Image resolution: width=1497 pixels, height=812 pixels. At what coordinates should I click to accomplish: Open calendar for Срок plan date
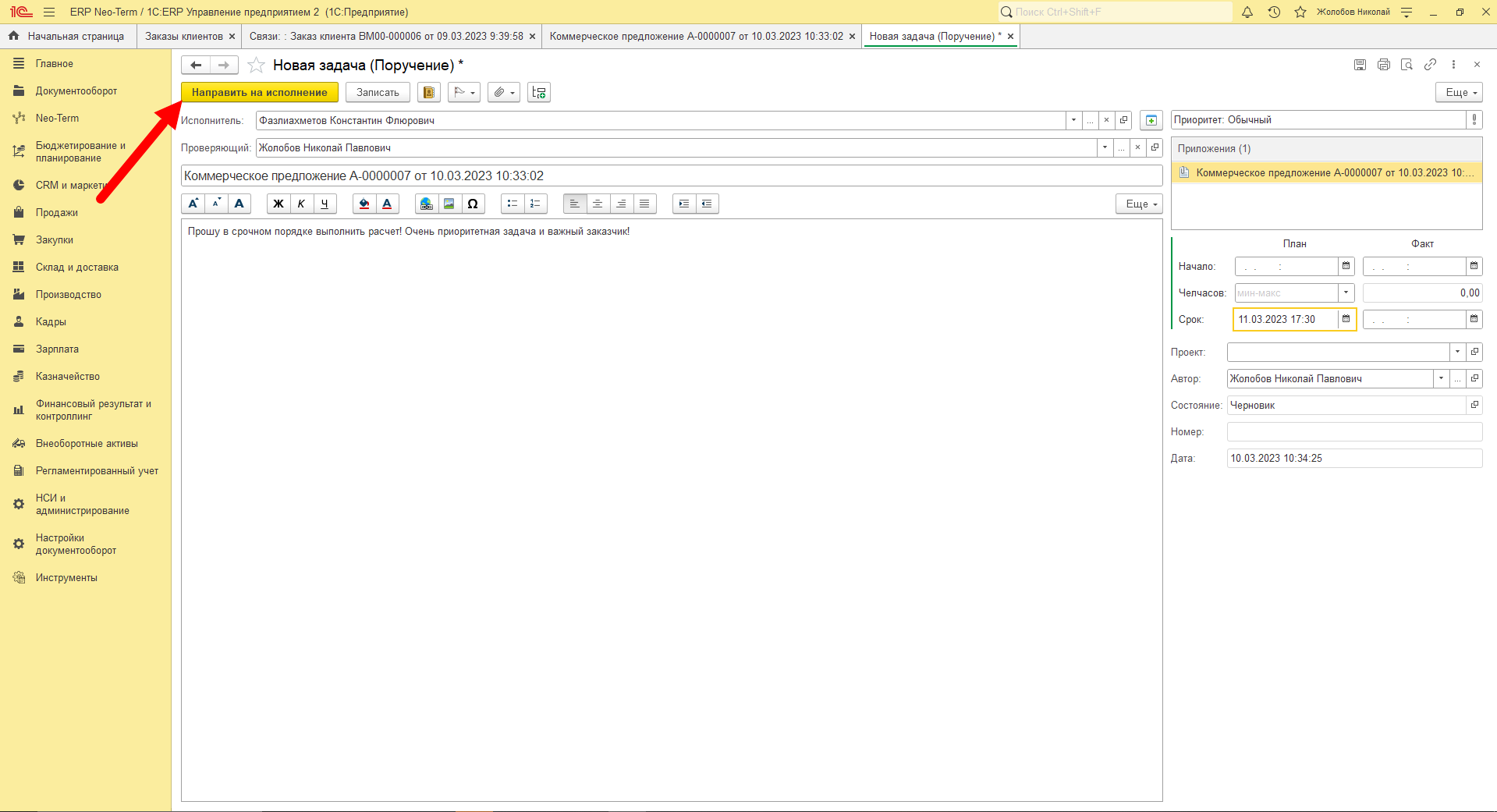(x=1346, y=319)
